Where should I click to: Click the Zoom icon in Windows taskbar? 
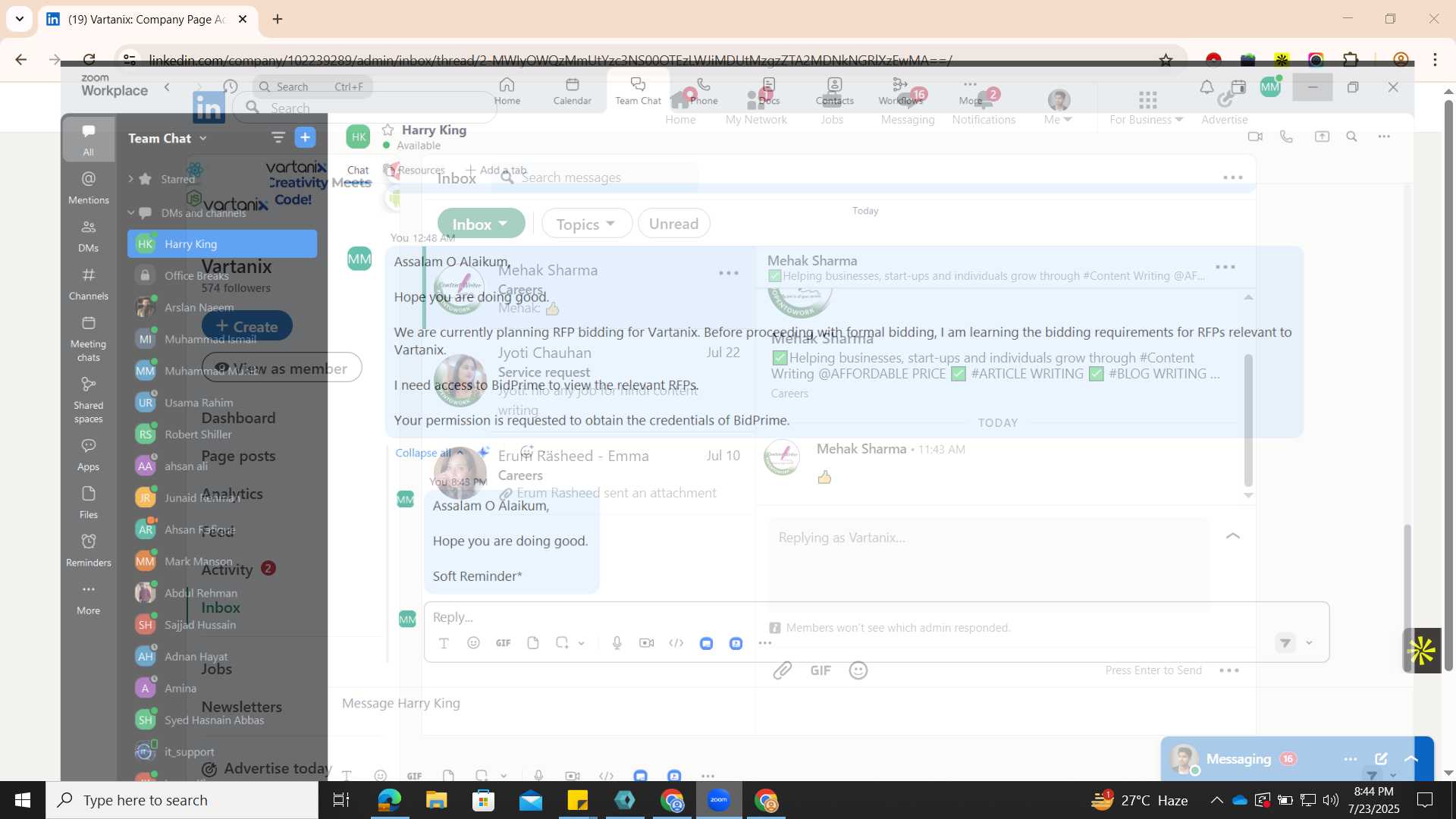[718, 800]
